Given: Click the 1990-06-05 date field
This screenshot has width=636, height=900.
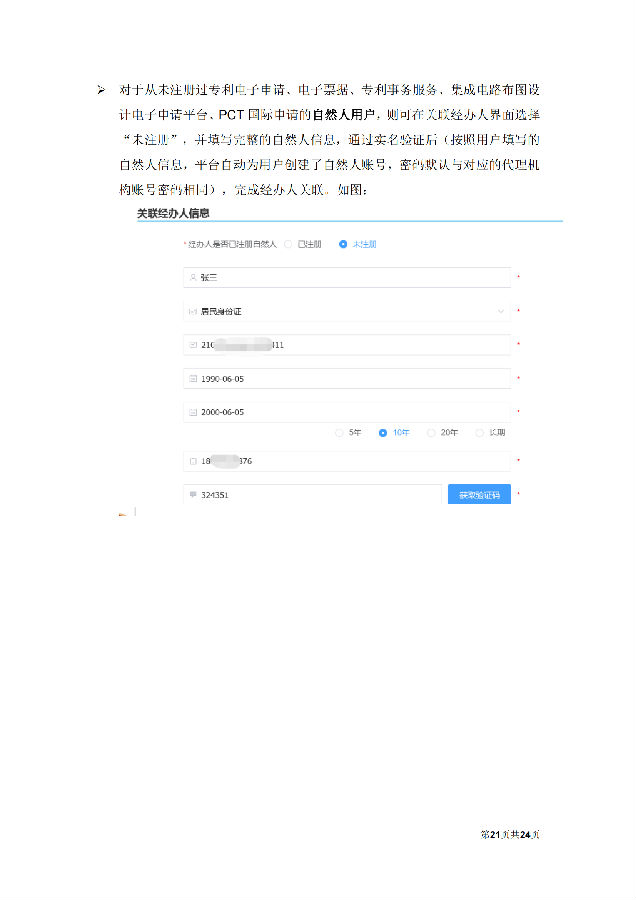Looking at the screenshot, I should point(347,379).
